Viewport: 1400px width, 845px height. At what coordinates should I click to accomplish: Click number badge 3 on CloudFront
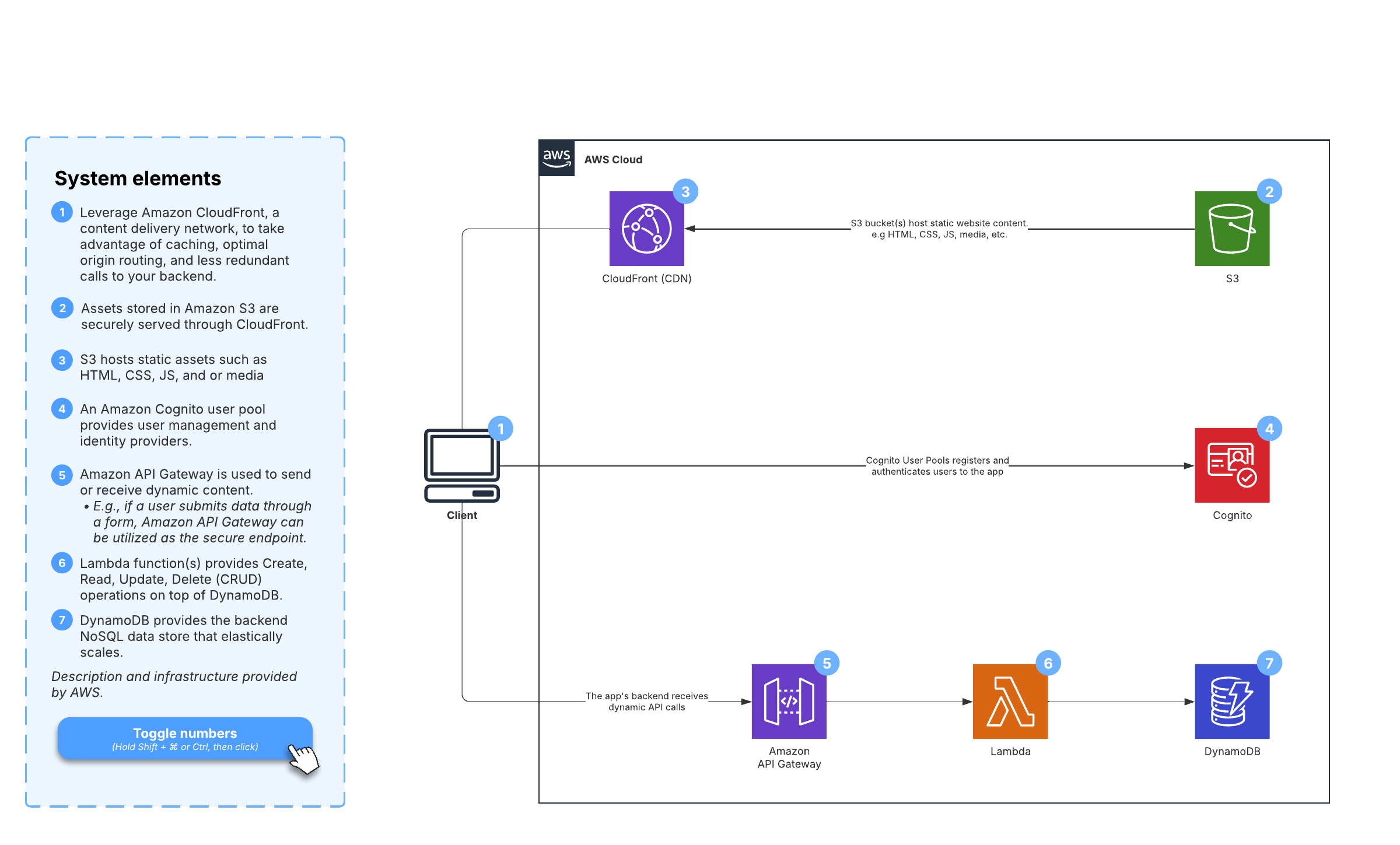685,192
